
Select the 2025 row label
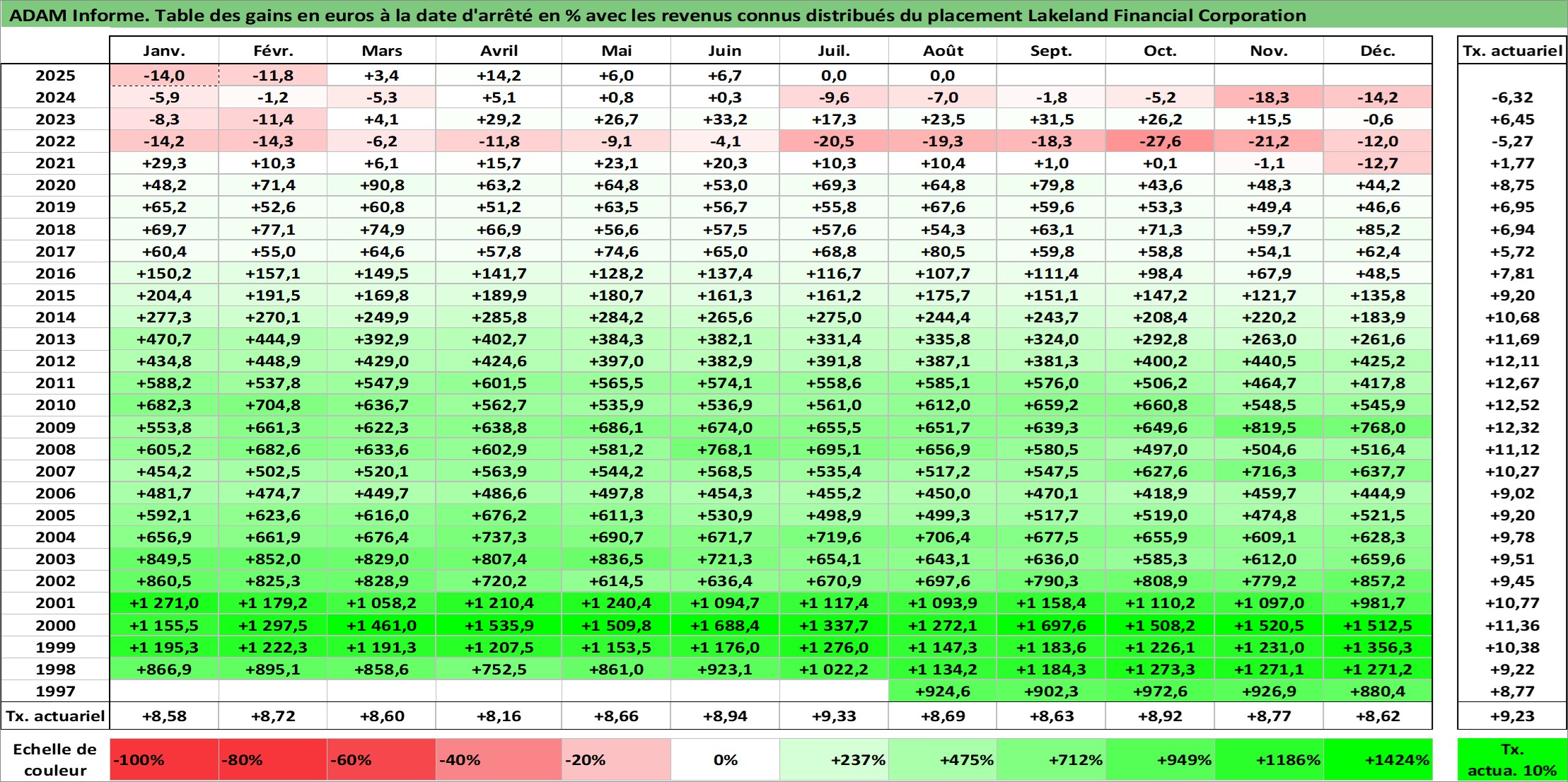pos(55,76)
